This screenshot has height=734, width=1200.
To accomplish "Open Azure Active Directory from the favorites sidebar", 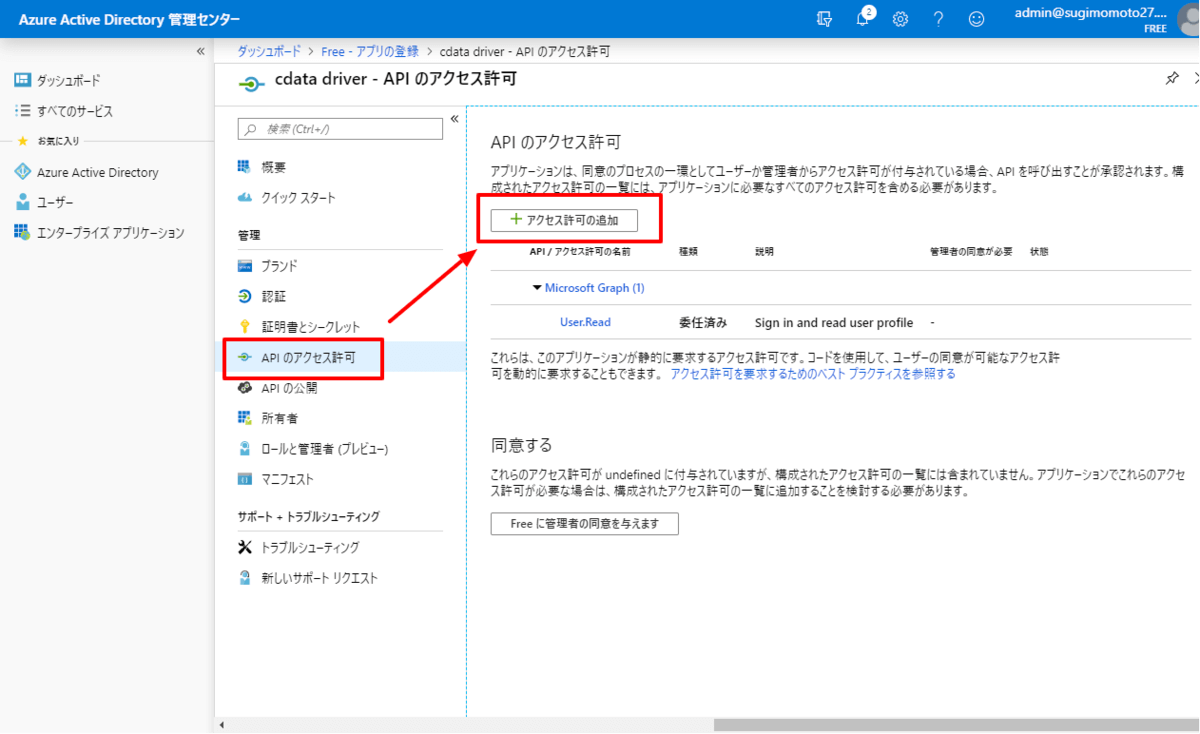I will click(97, 172).
